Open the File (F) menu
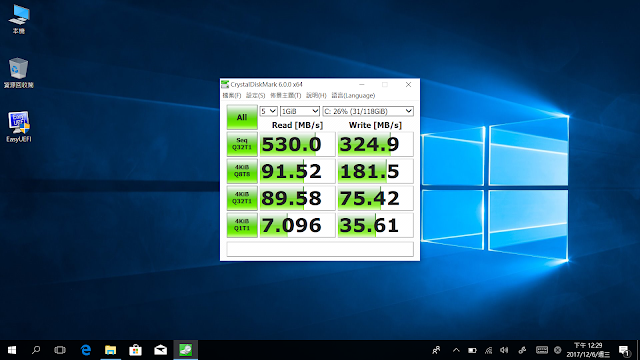This screenshot has width=640, height=360. tap(231, 96)
